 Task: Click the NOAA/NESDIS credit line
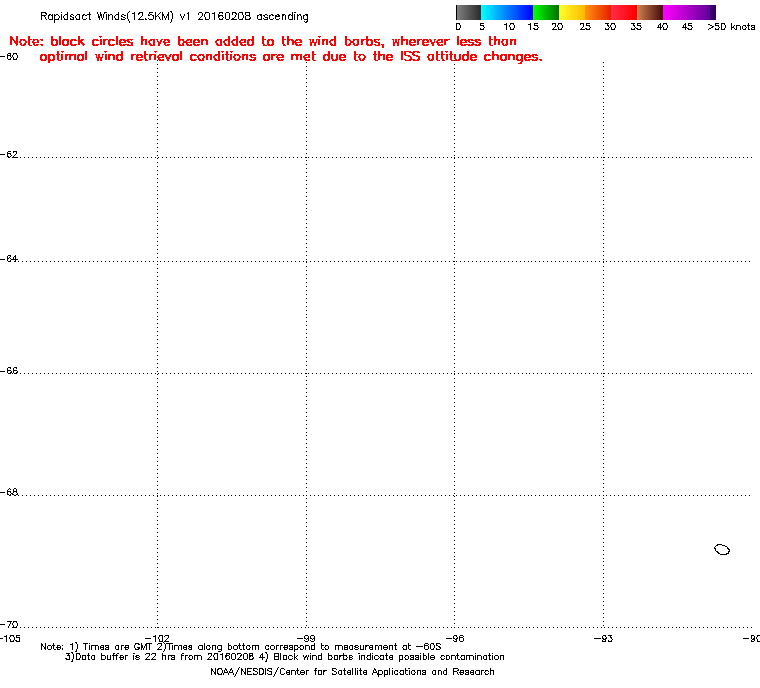pyautogui.click(x=352, y=672)
